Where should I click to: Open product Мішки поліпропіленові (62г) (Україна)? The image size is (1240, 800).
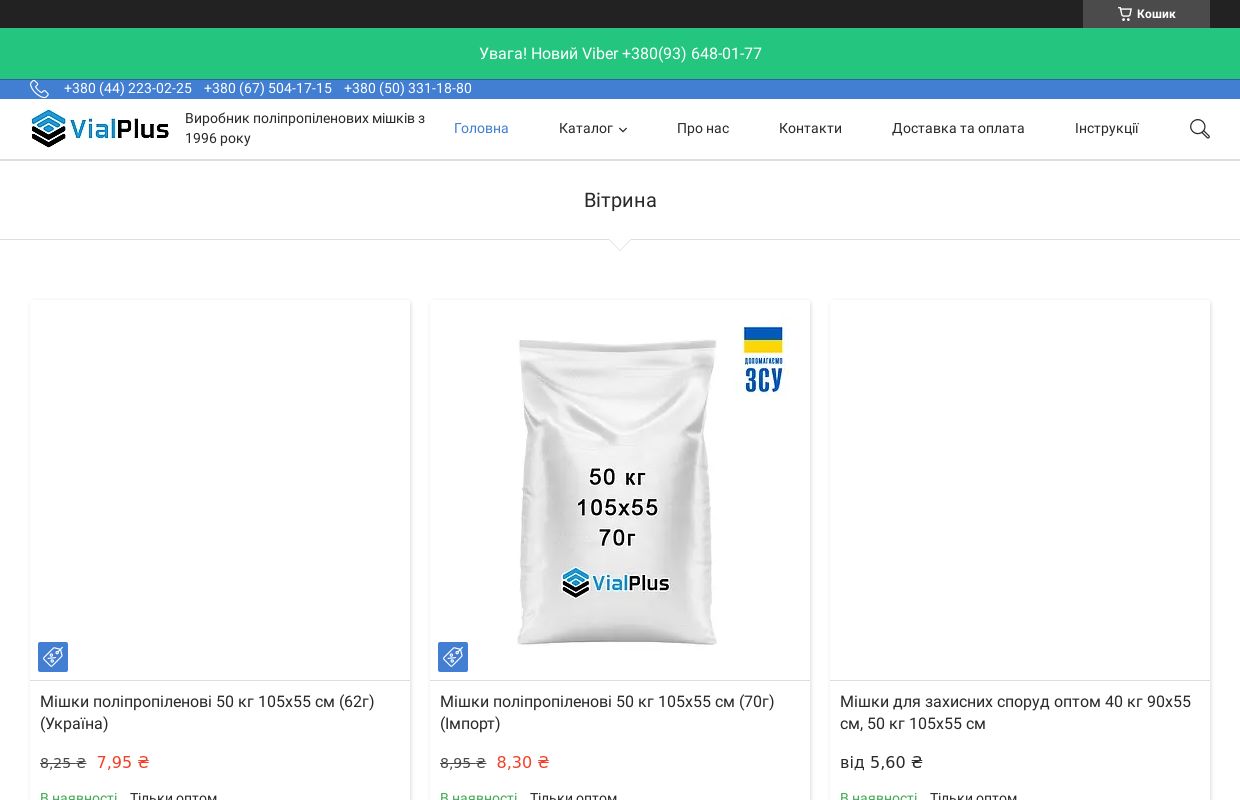(x=207, y=712)
